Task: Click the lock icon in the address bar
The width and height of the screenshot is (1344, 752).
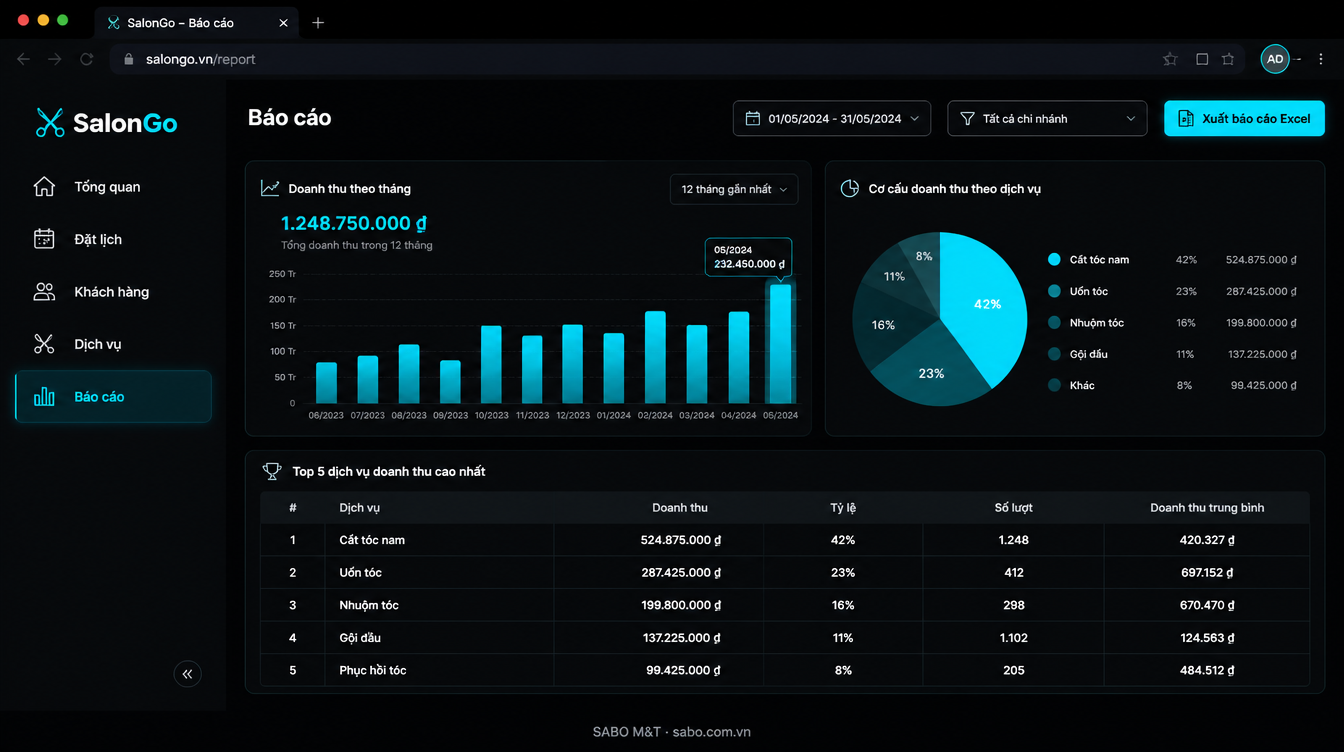Action: click(x=128, y=59)
